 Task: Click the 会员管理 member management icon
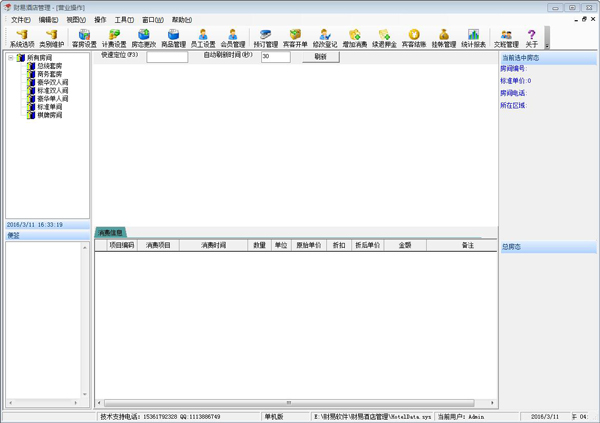[x=232, y=38]
